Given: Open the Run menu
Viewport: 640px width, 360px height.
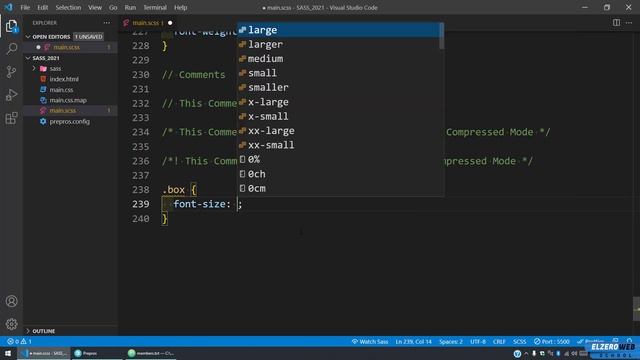Looking at the screenshot, I should pyautogui.click(x=130, y=7).
